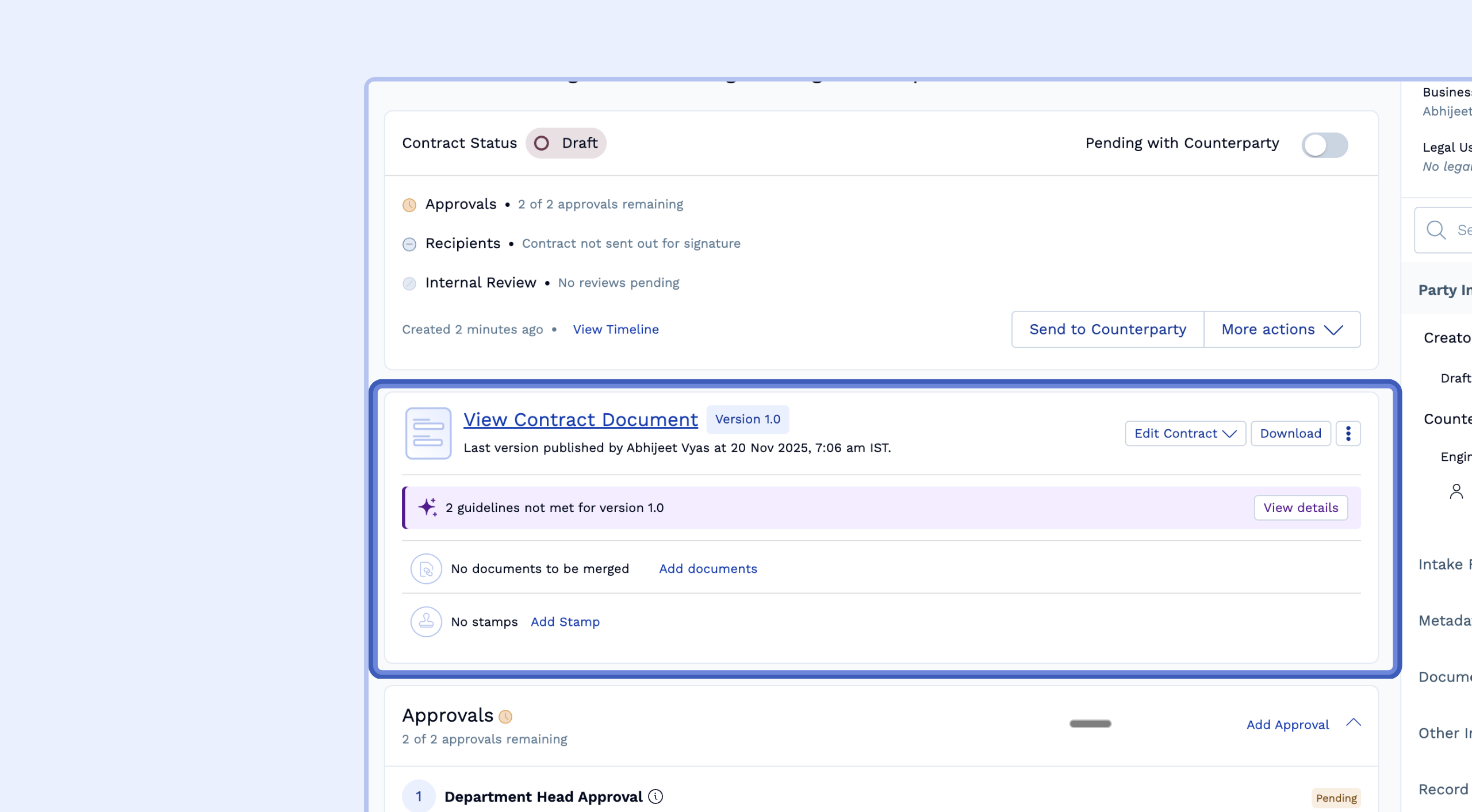Screen dimensions: 1472x812
Task: Click the search magnifier icon in sidebar
Action: click(1436, 230)
